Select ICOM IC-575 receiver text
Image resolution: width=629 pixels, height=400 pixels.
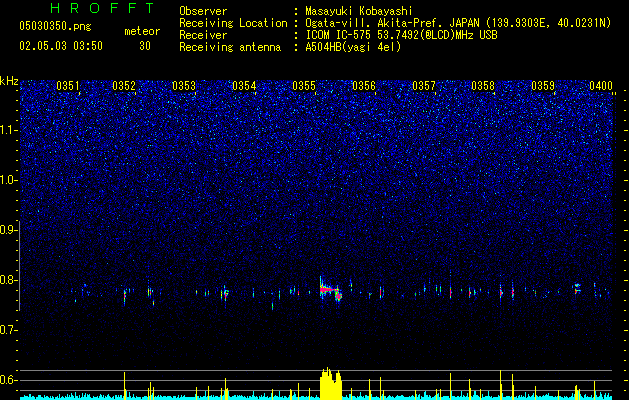(402, 35)
